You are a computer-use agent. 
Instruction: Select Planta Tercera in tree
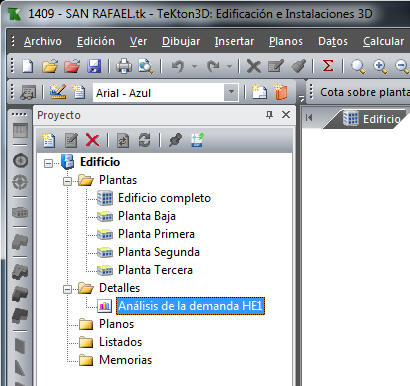155,270
